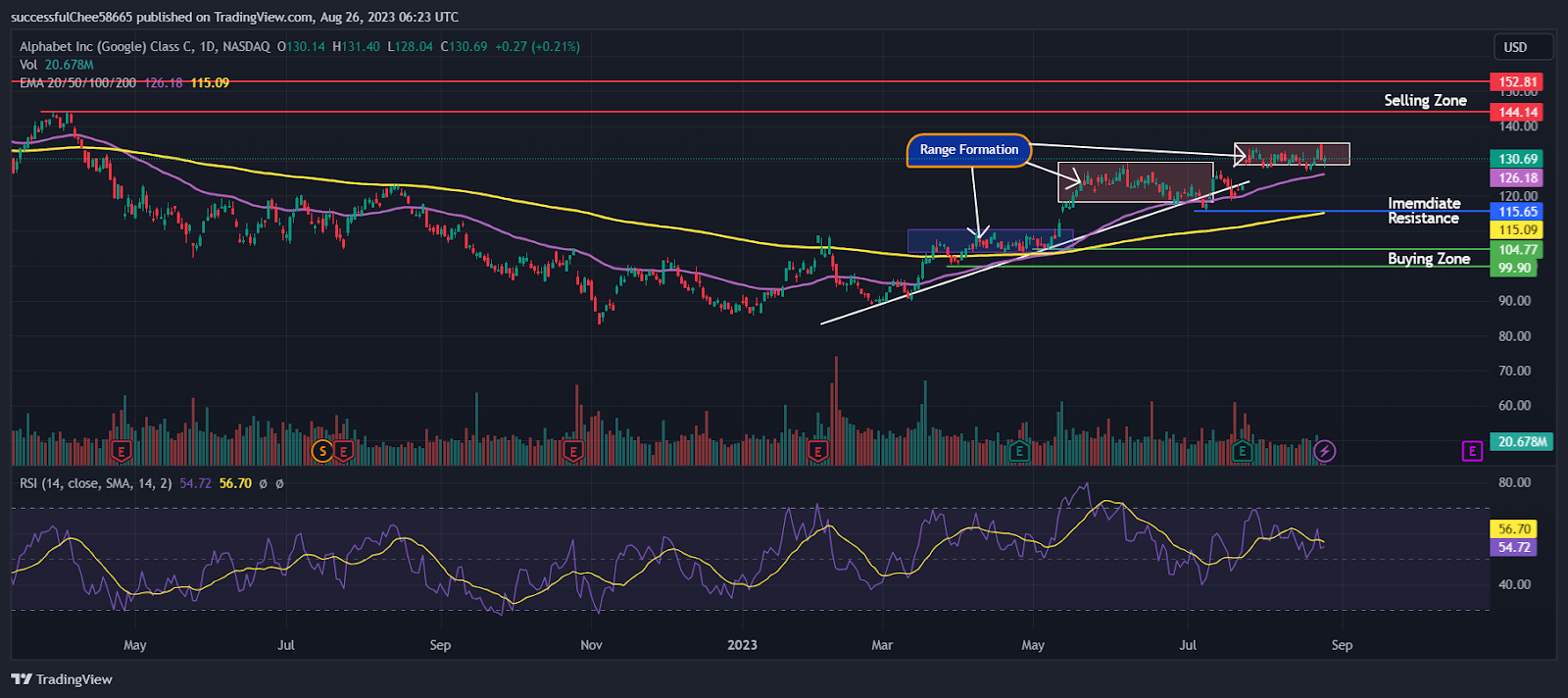Click the orange stock split 'S' marker
Screen dimensions: 1568x698
click(x=321, y=451)
